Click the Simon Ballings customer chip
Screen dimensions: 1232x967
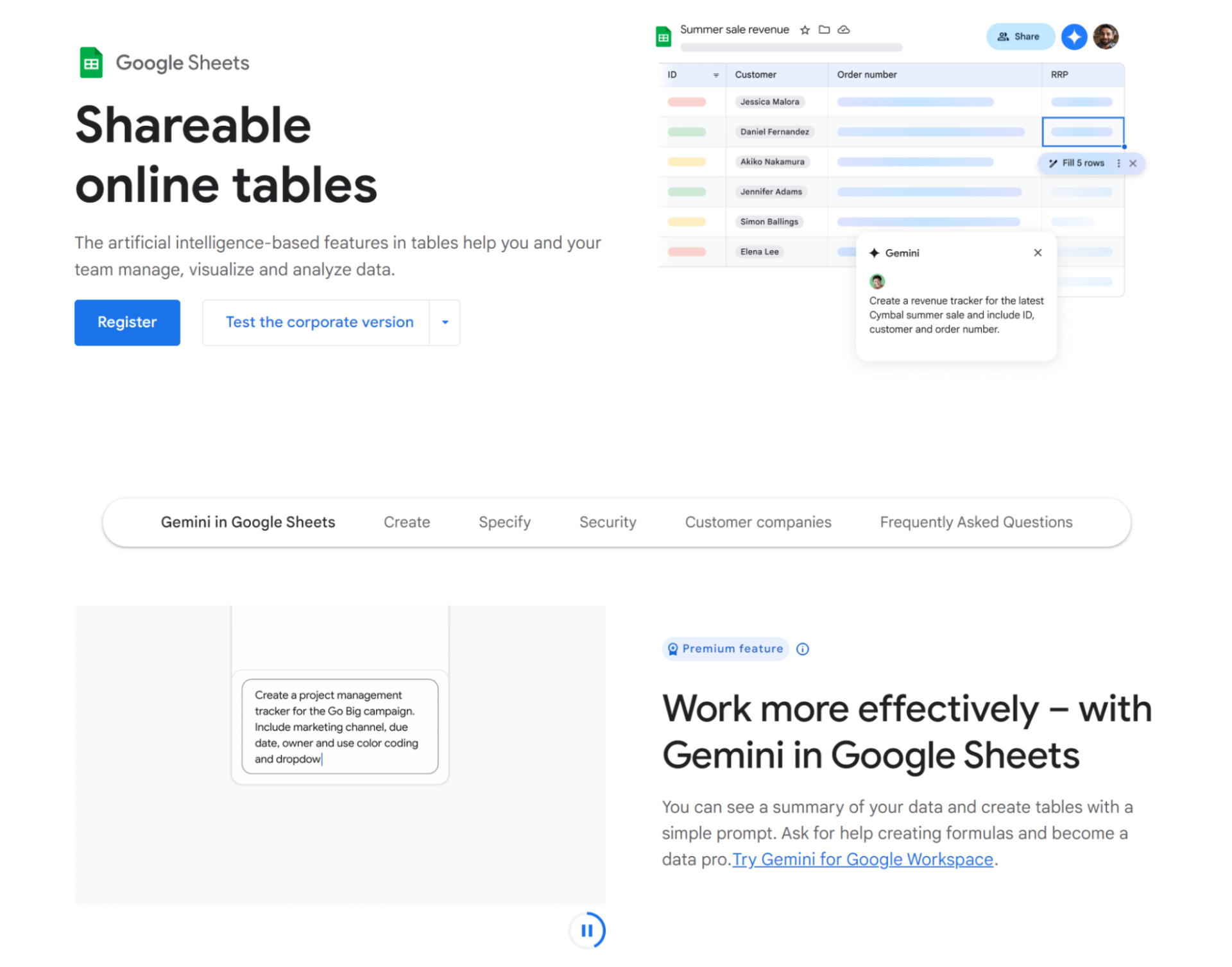point(769,221)
